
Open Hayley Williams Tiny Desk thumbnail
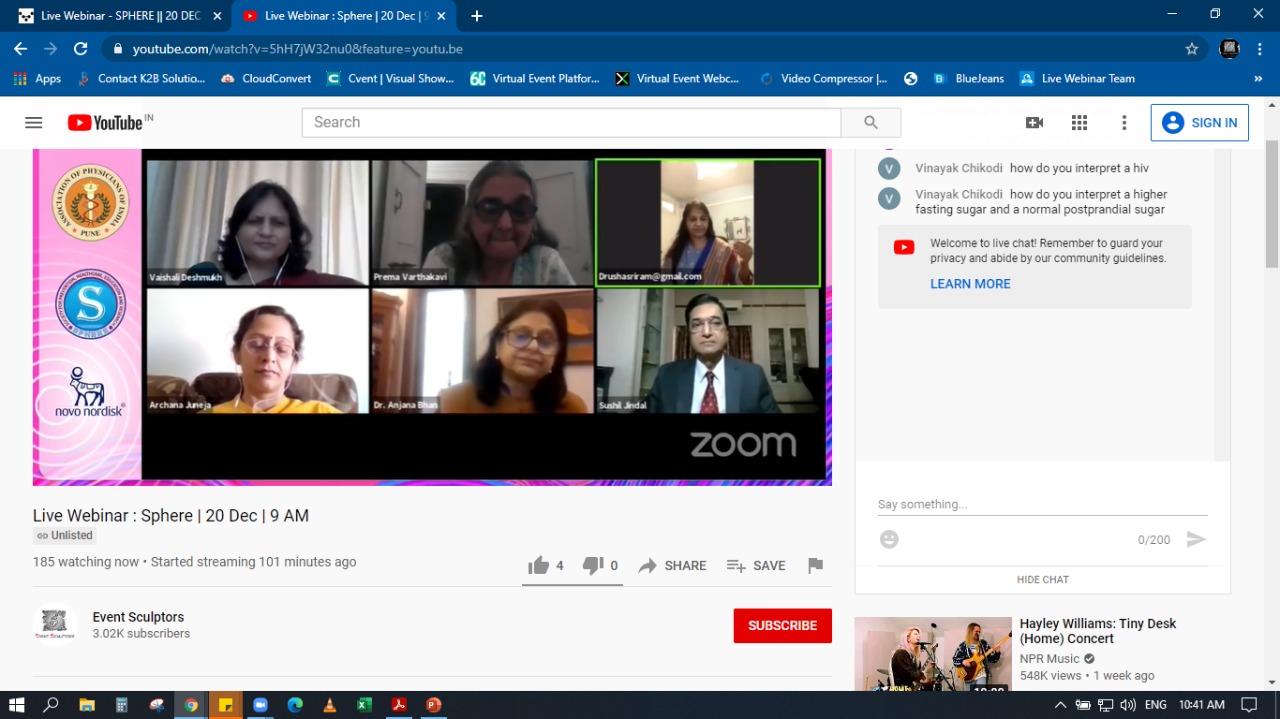[933, 653]
